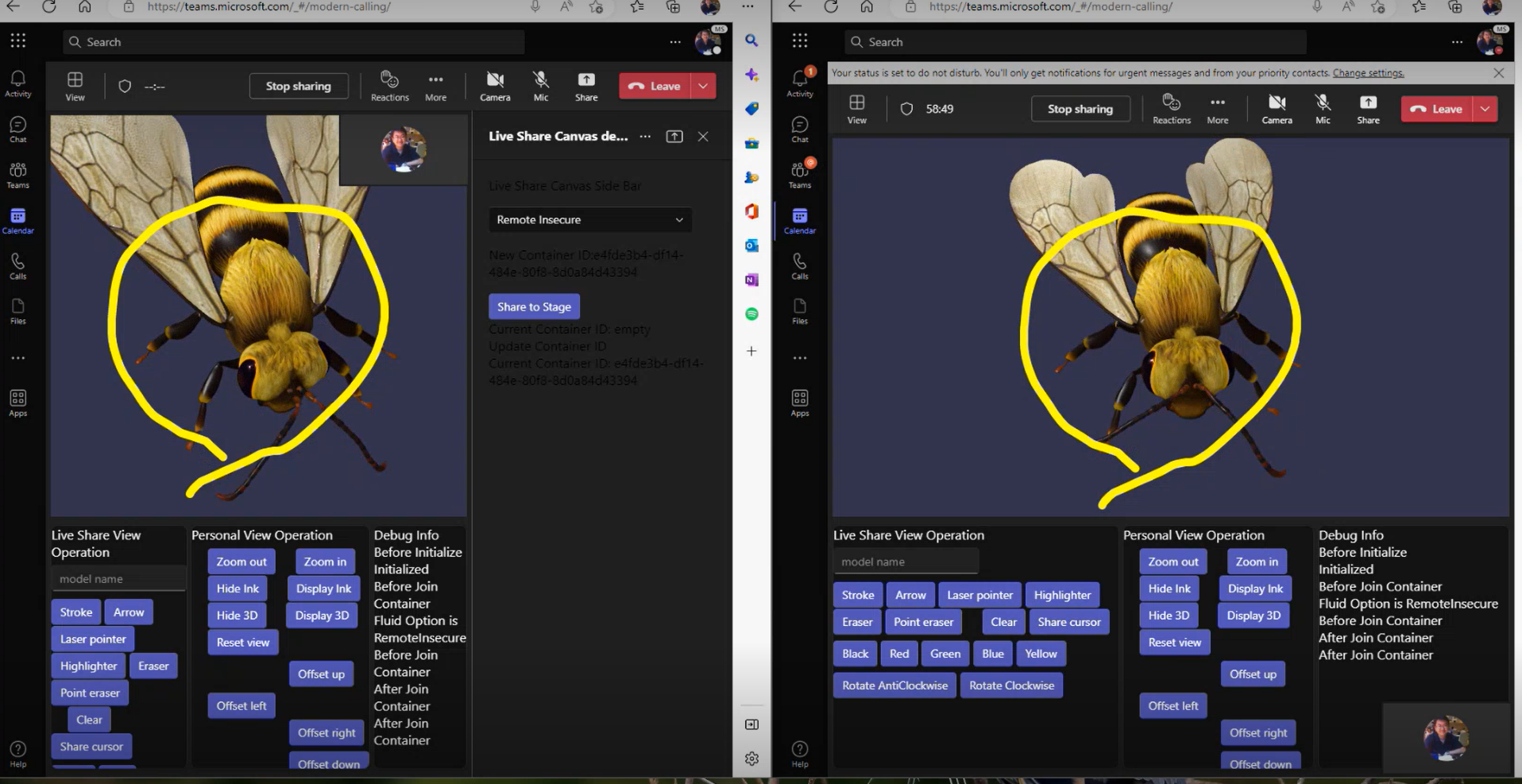Click Share tray icon in right meeting toolbar

(x=1368, y=109)
